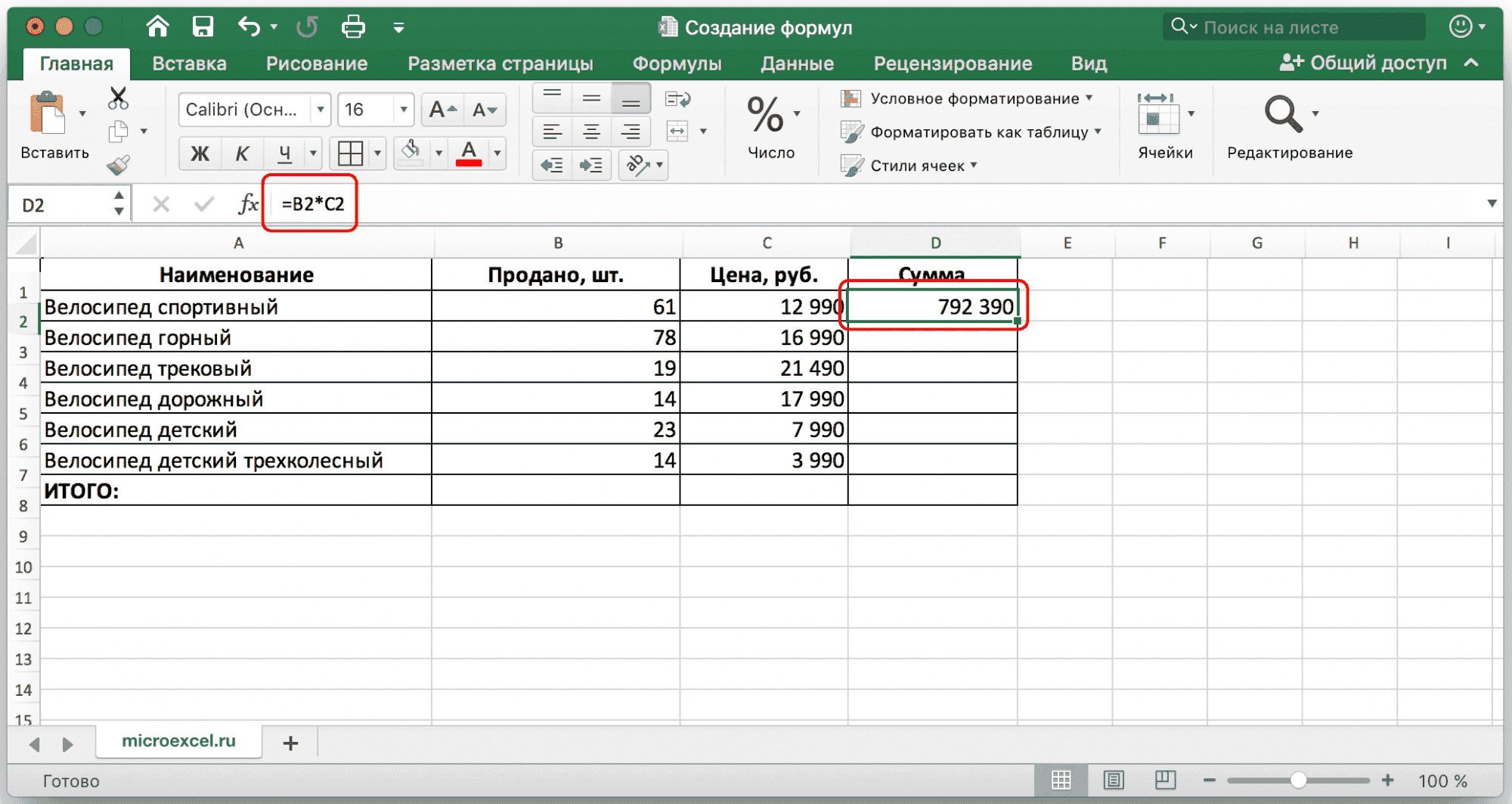Click the Save icon in title bar
1512x804 pixels.
click(x=203, y=28)
